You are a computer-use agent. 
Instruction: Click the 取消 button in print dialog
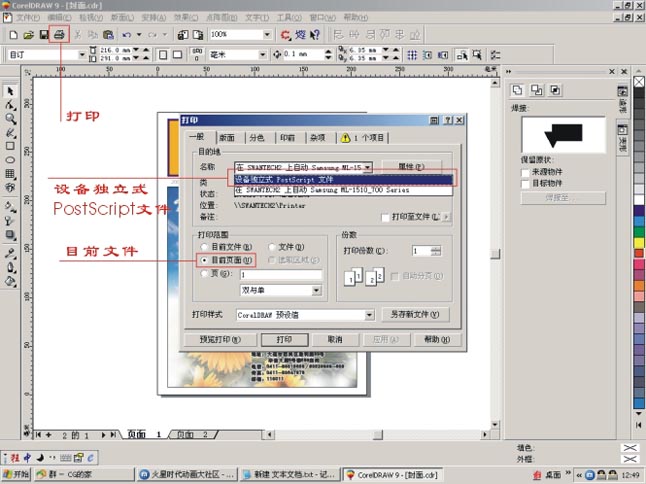tap(334, 340)
